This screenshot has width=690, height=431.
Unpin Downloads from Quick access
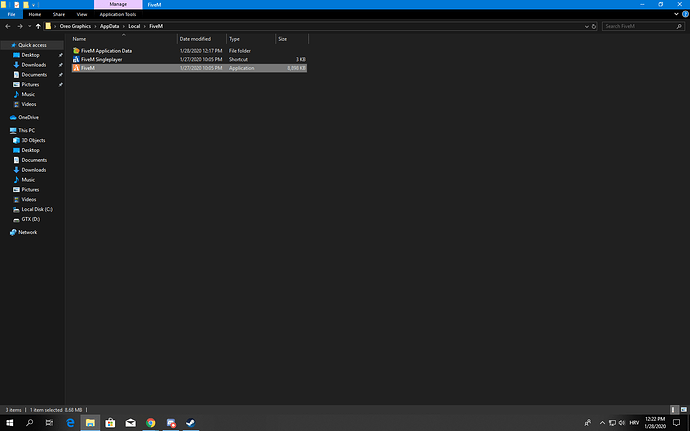tap(61, 65)
